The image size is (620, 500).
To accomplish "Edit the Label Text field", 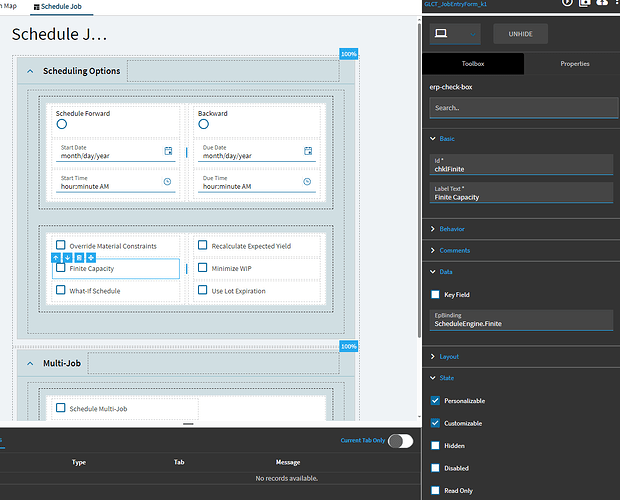I will tap(521, 193).
